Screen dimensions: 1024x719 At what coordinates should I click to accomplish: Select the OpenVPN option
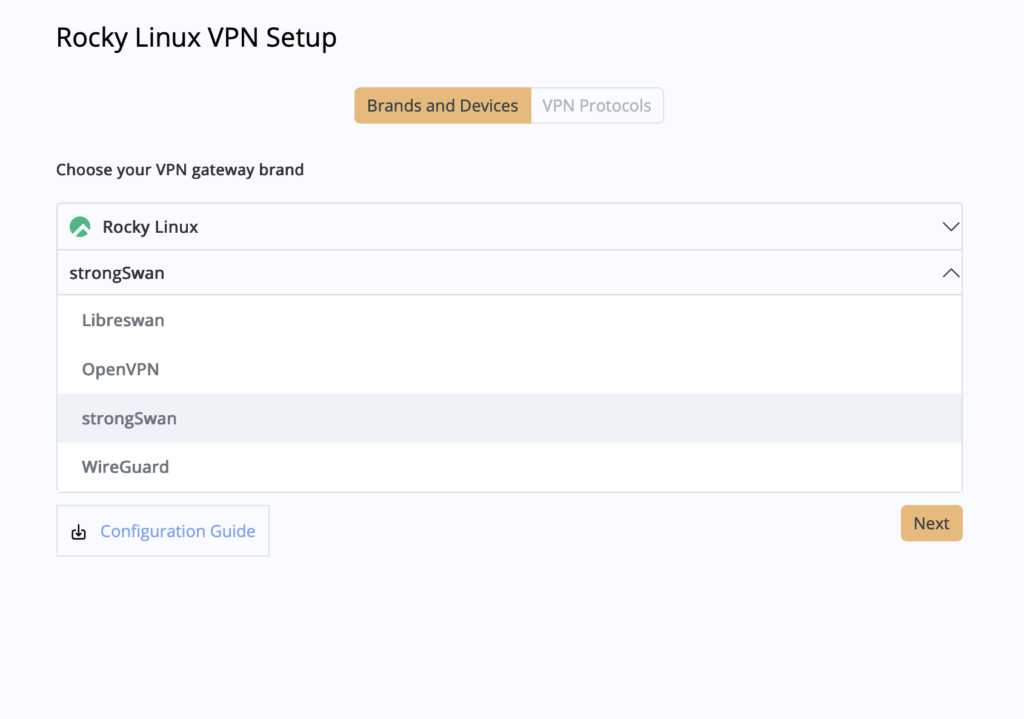[x=121, y=370]
